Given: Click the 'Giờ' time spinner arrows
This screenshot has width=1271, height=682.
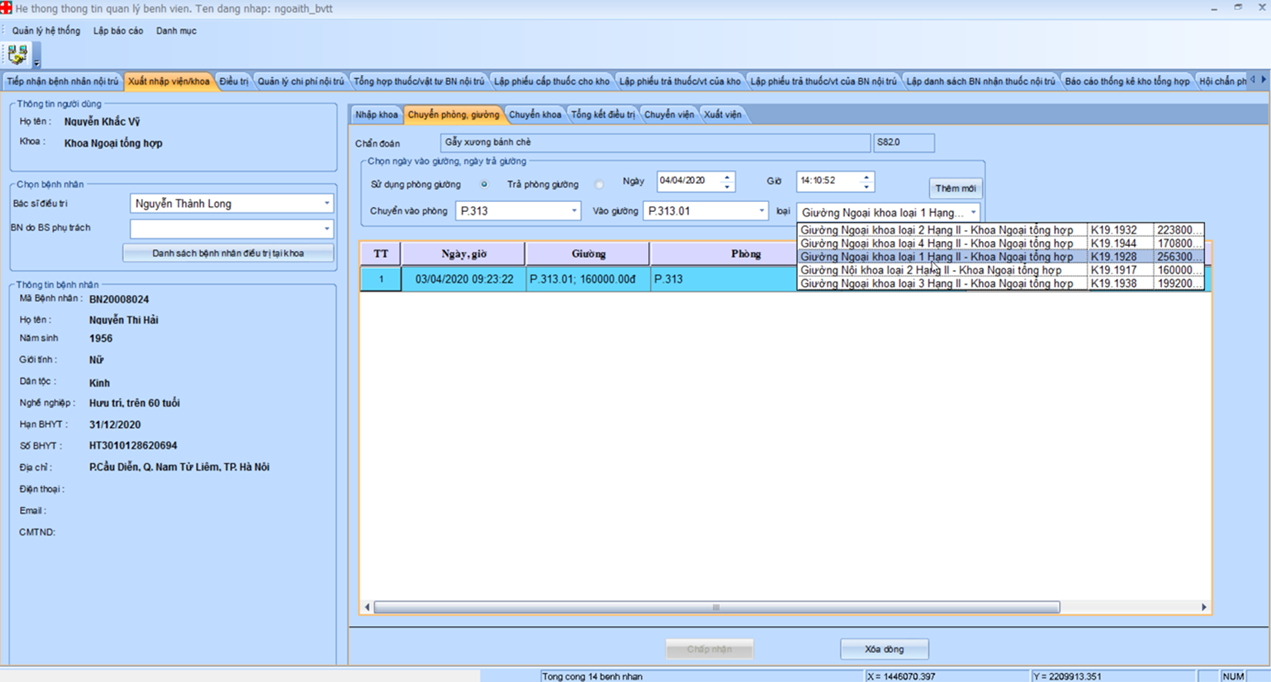Looking at the screenshot, I should coord(867,181).
